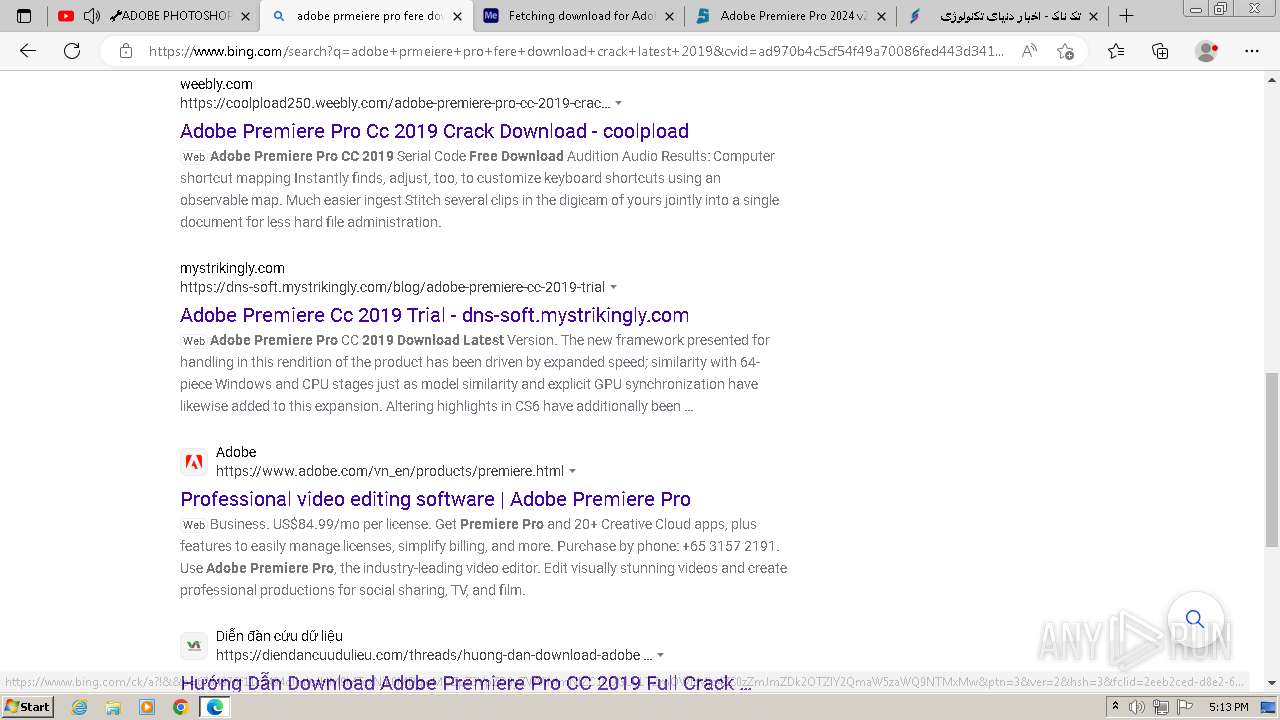The width and height of the screenshot is (1280, 720).
Task: Expand coolpload250.weebly.com URL dropdown arrow
Action: point(618,103)
